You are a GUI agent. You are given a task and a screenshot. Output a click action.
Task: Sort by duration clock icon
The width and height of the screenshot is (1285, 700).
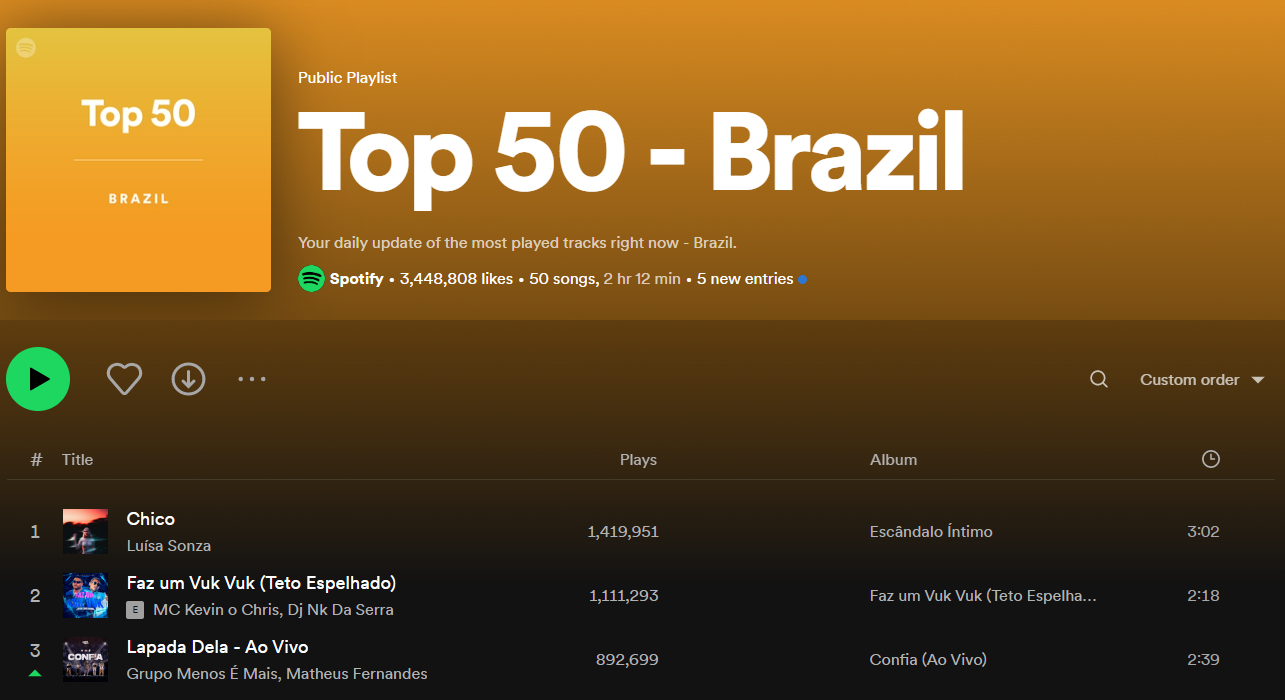tap(1210, 459)
